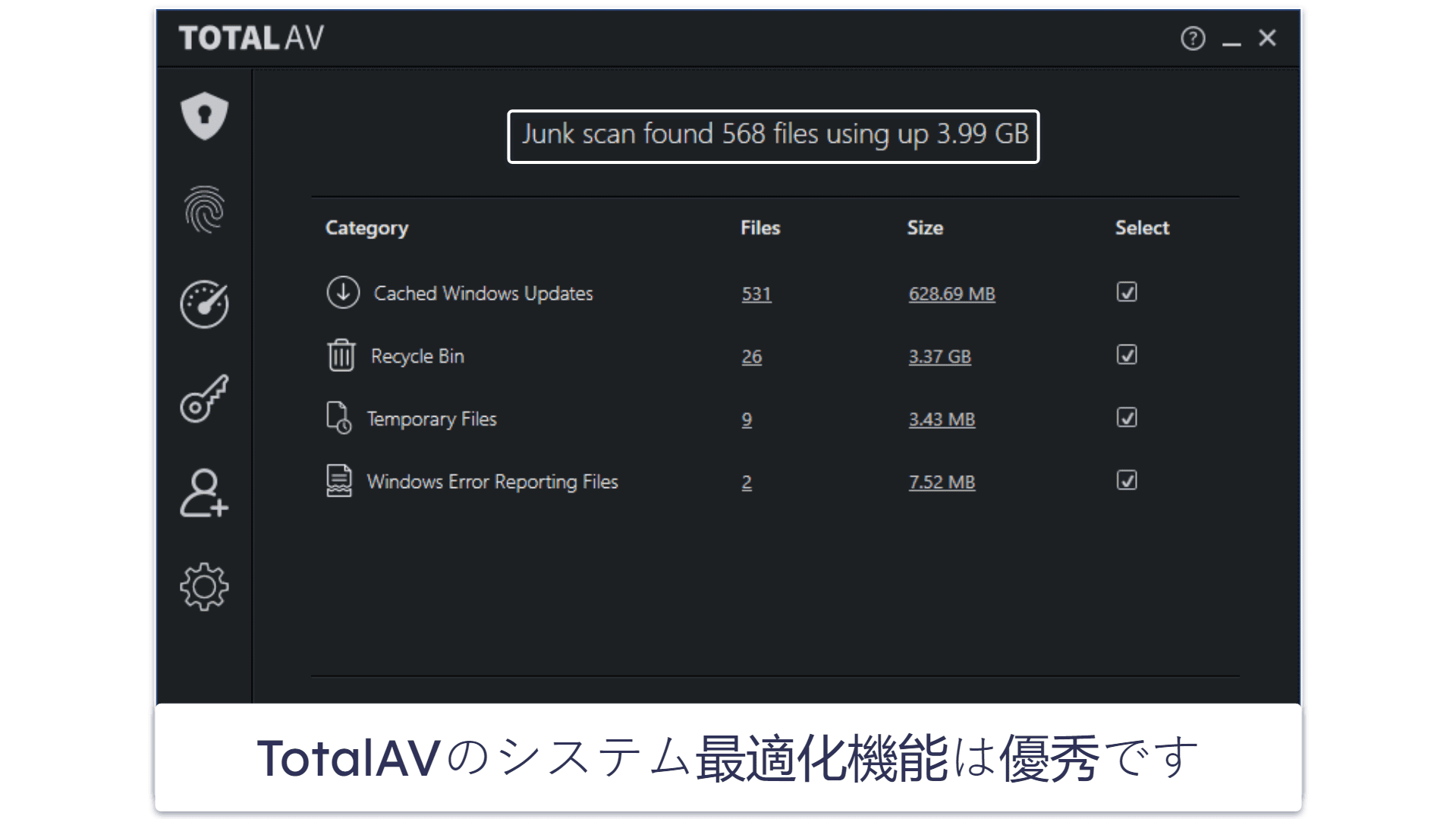Click the Size column header
Viewport: 1456px width, 819px height.
click(x=925, y=228)
